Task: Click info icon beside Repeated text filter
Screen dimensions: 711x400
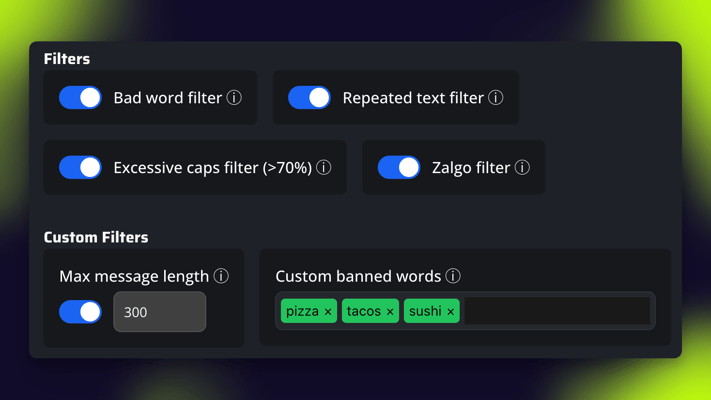Action: point(496,98)
